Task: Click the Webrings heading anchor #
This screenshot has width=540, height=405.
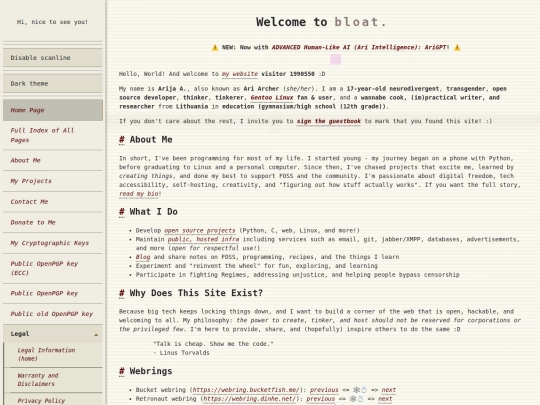Action: pos(122,371)
